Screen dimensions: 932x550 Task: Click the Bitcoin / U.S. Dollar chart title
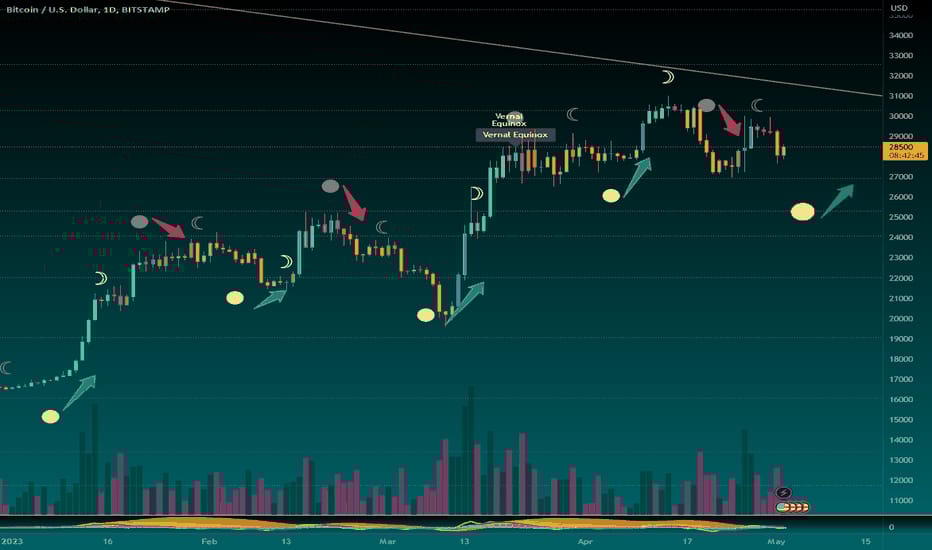tap(88, 10)
